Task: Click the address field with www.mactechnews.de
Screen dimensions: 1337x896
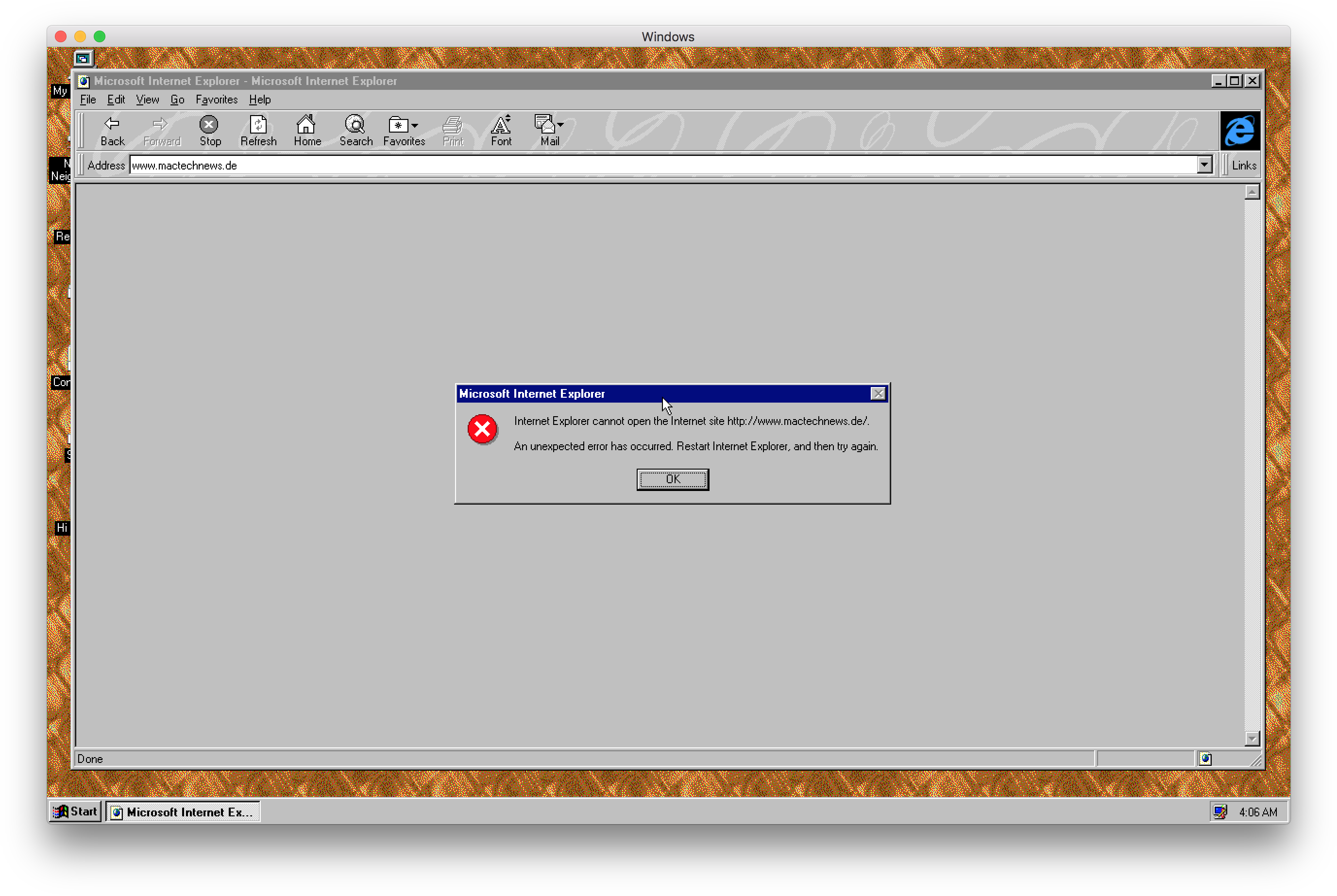Action: click(x=663, y=165)
